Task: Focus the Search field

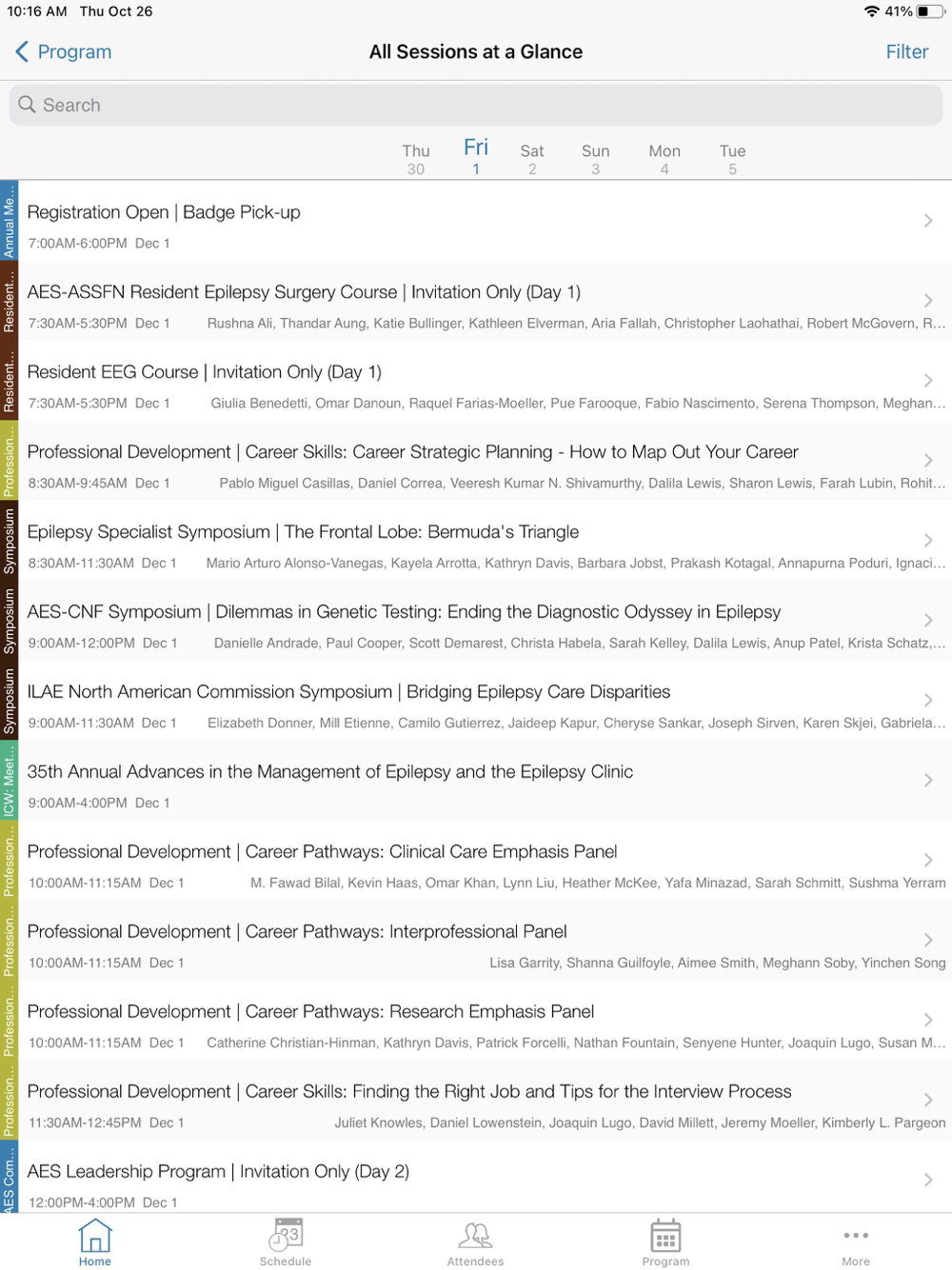Action: click(476, 105)
